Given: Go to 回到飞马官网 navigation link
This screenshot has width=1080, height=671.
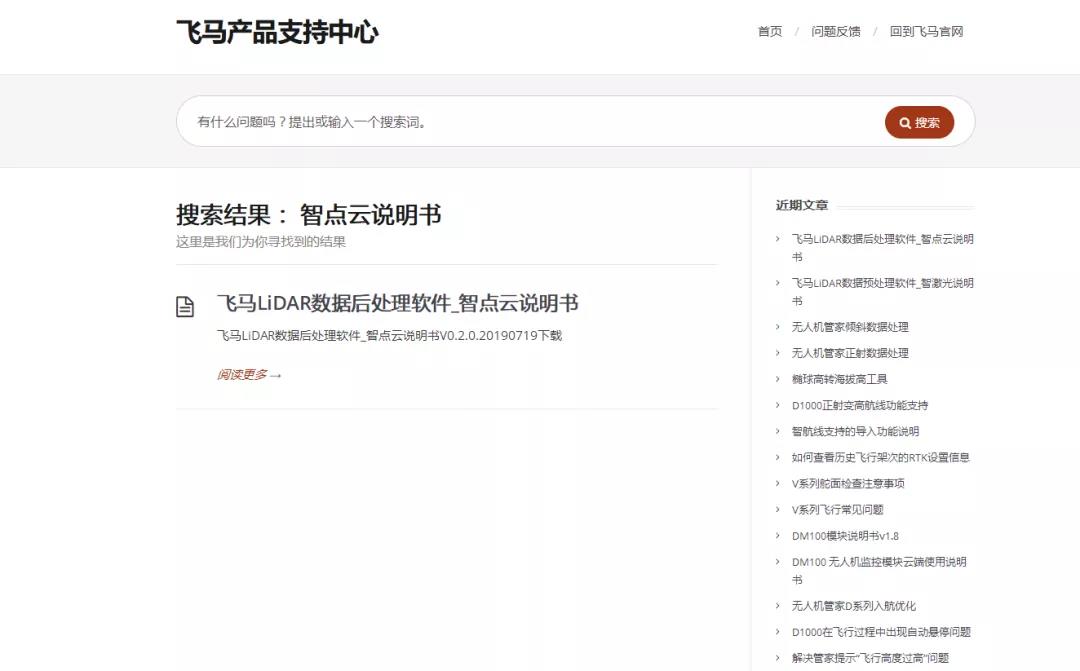Looking at the screenshot, I should point(926,31).
